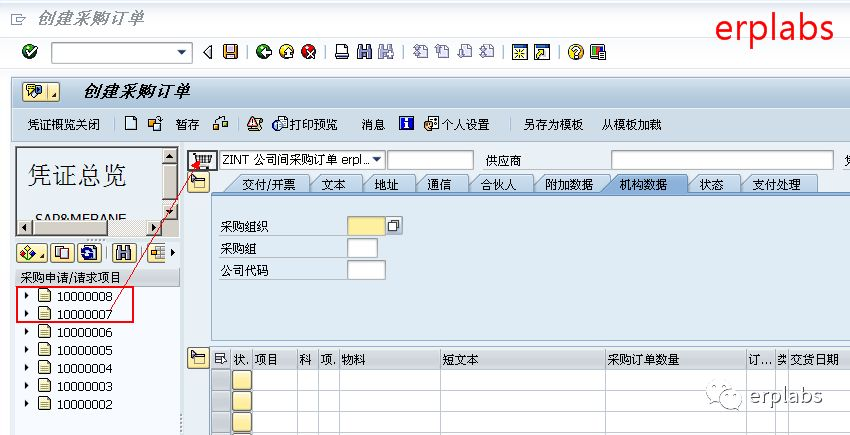Click 消息 messages button
This screenshot has height=435, width=850.
pos(373,125)
